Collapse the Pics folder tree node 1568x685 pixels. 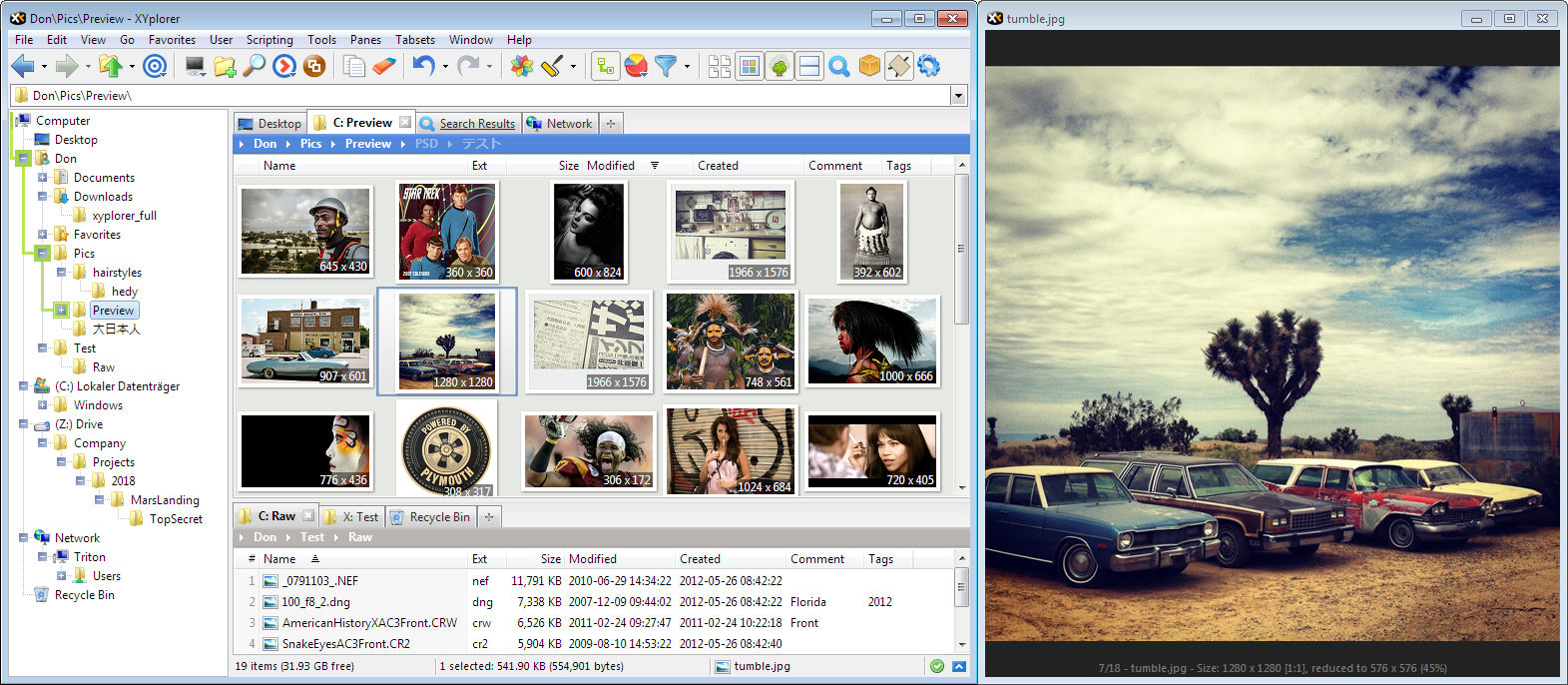42,254
